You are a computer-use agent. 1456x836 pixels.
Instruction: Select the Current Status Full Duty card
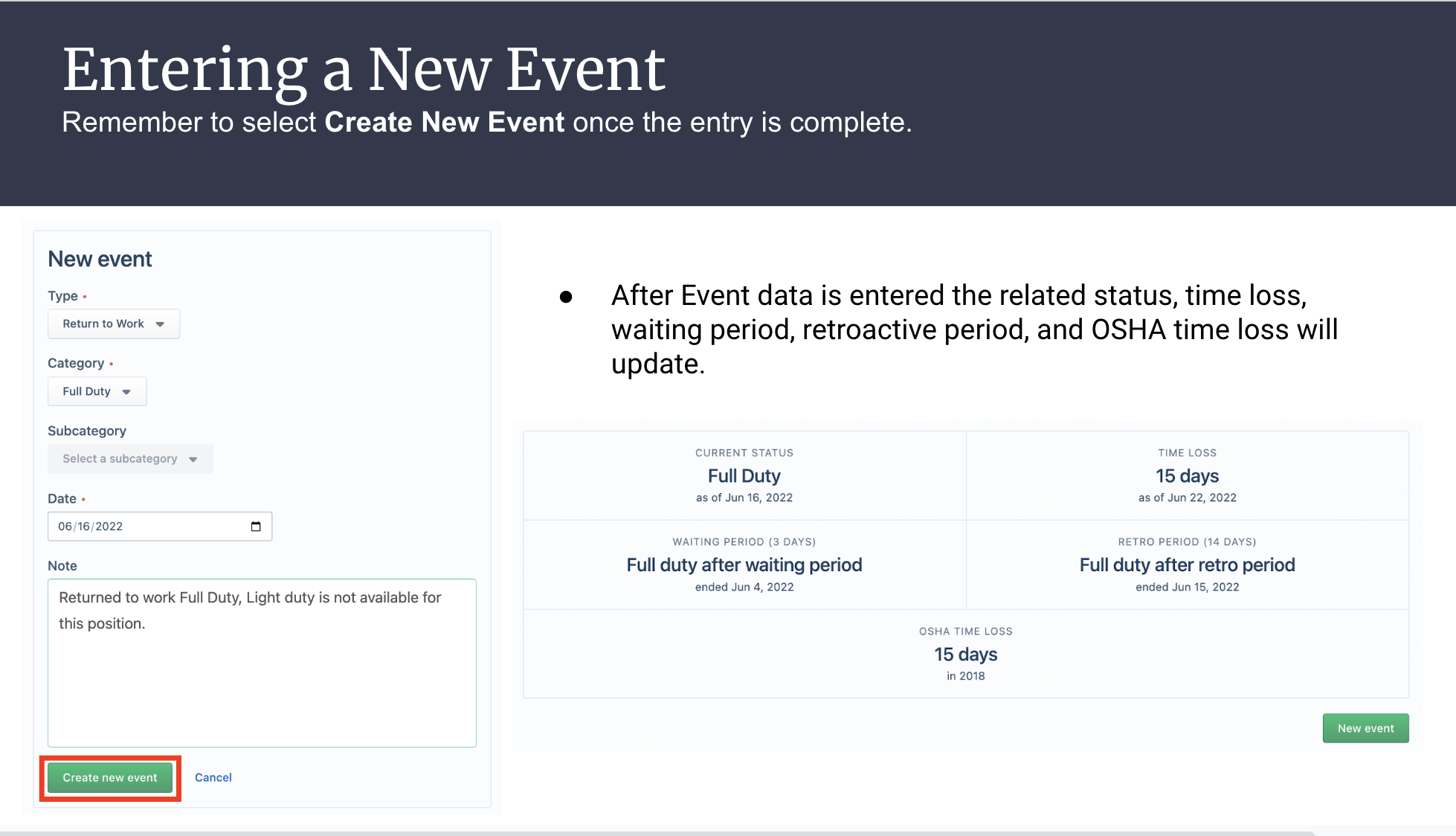(x=744, y=475)
